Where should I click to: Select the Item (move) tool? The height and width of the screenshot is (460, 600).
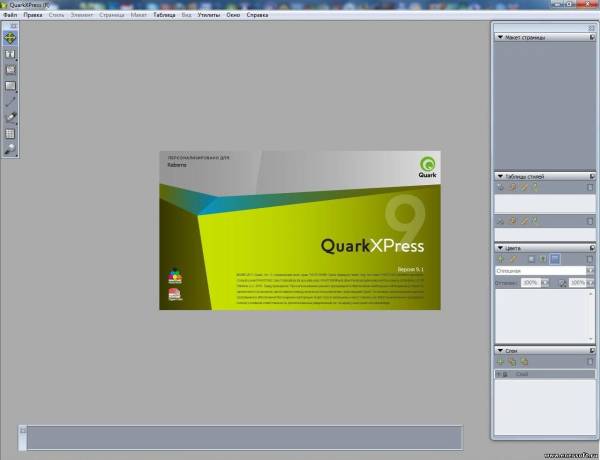pyautogui.click(x=10, y=39)
